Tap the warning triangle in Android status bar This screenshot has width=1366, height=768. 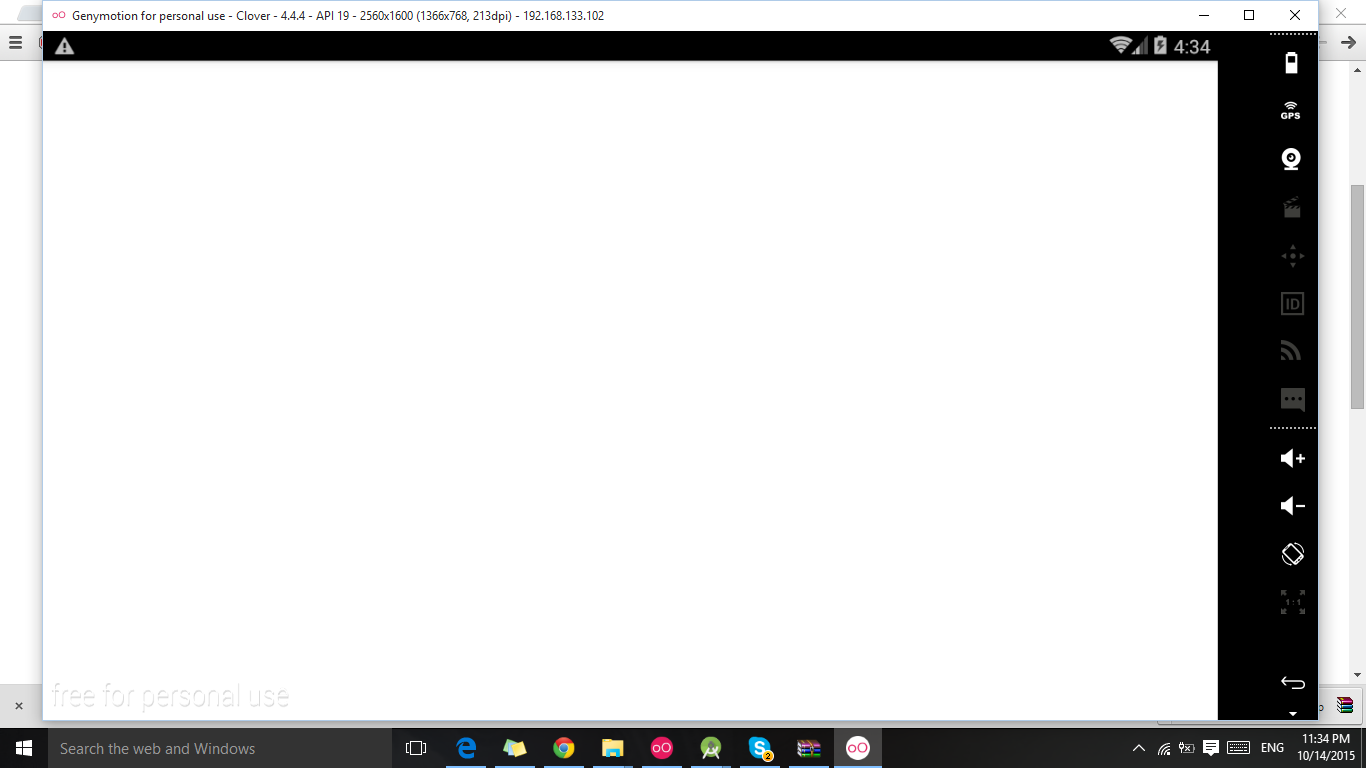click(64, 46)
